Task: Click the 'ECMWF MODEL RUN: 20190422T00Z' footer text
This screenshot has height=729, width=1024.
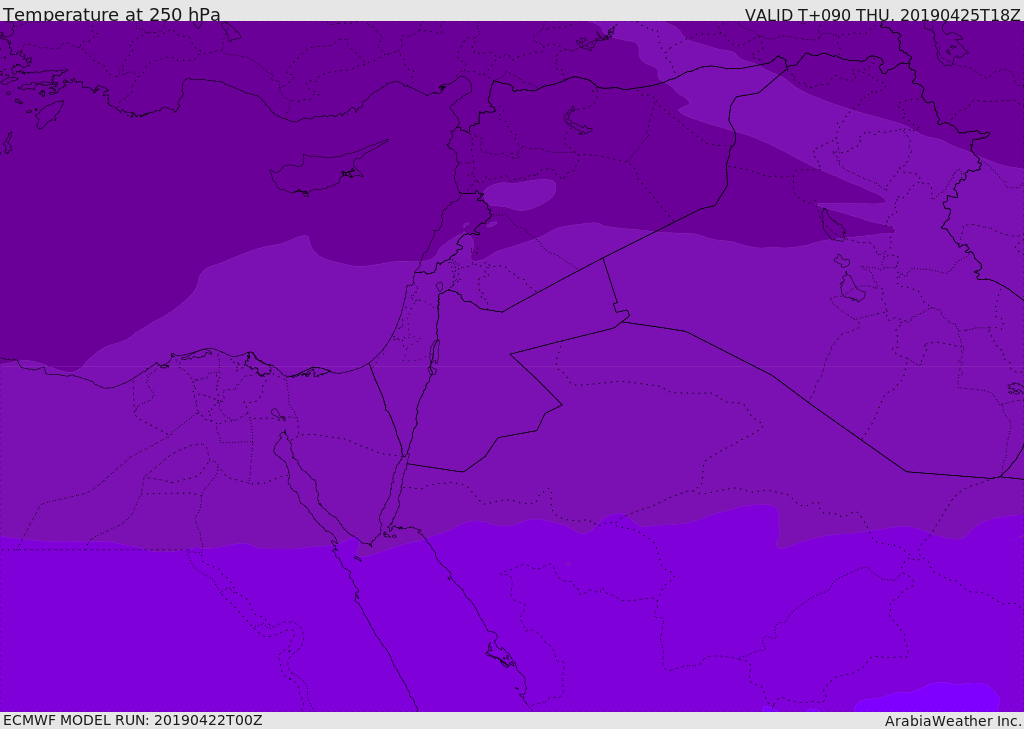Action: pos(133,721)
